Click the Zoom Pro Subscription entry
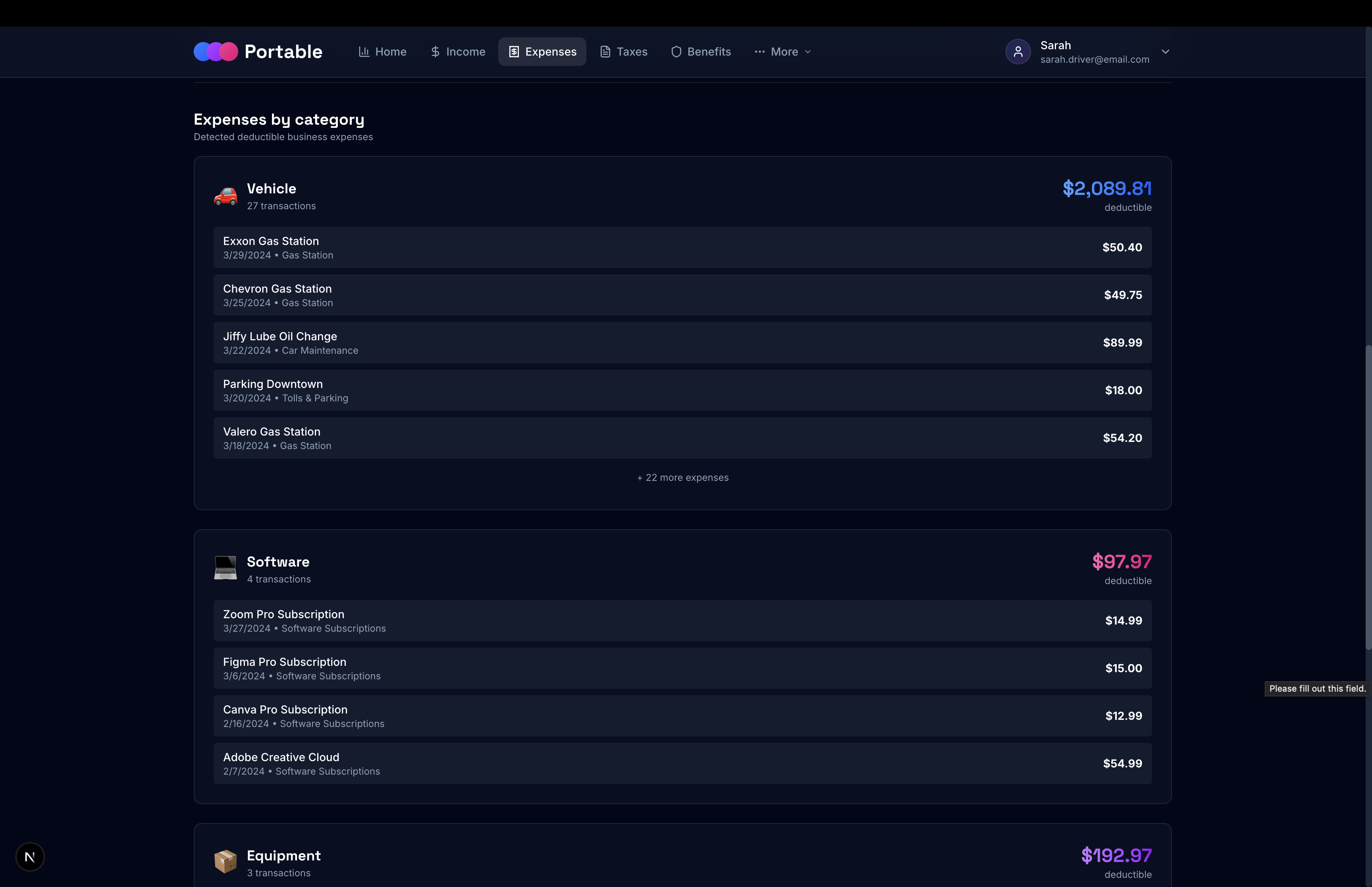 (x=682, y=620)
